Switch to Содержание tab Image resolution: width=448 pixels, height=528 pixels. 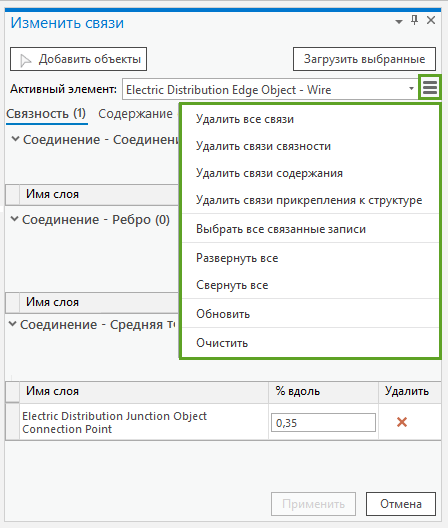tap(135, 114)
